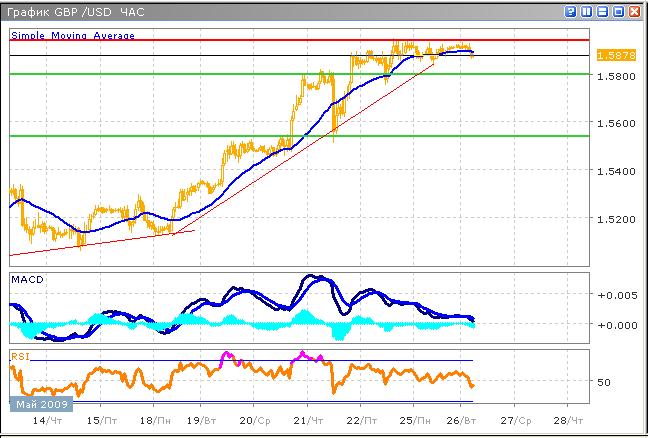This screenshot has height=438, width=648.
Task: Maximize the GBP/USD chart window
Action: point(618,11)
